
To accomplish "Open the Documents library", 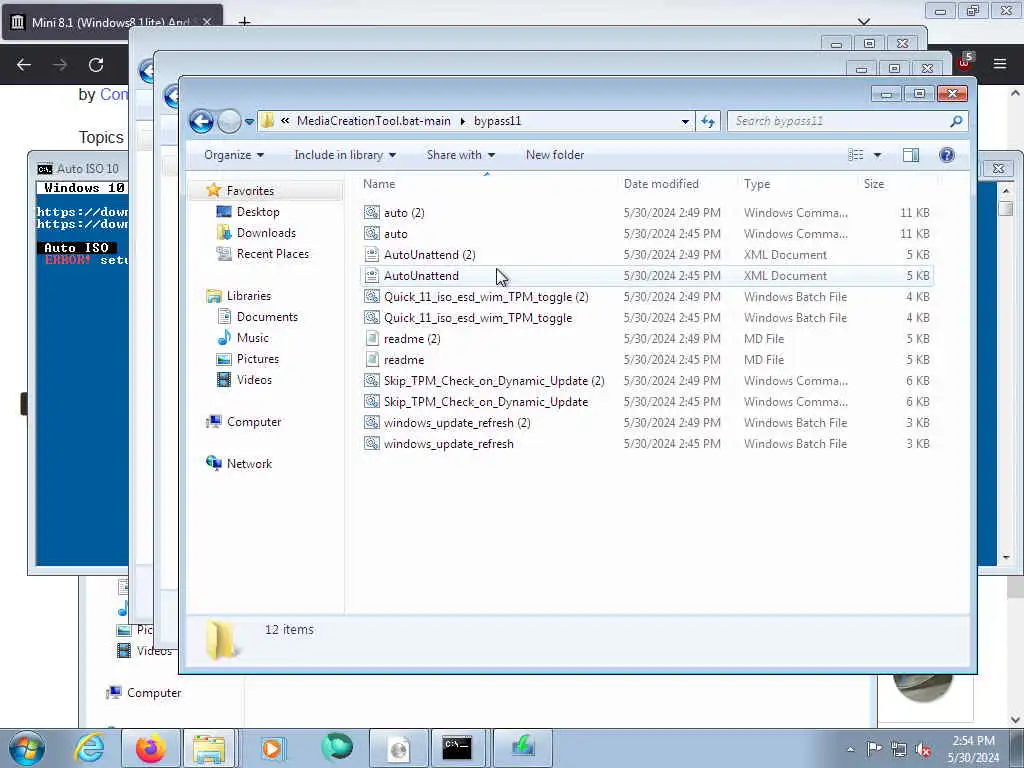I will [x=267, y=317].
